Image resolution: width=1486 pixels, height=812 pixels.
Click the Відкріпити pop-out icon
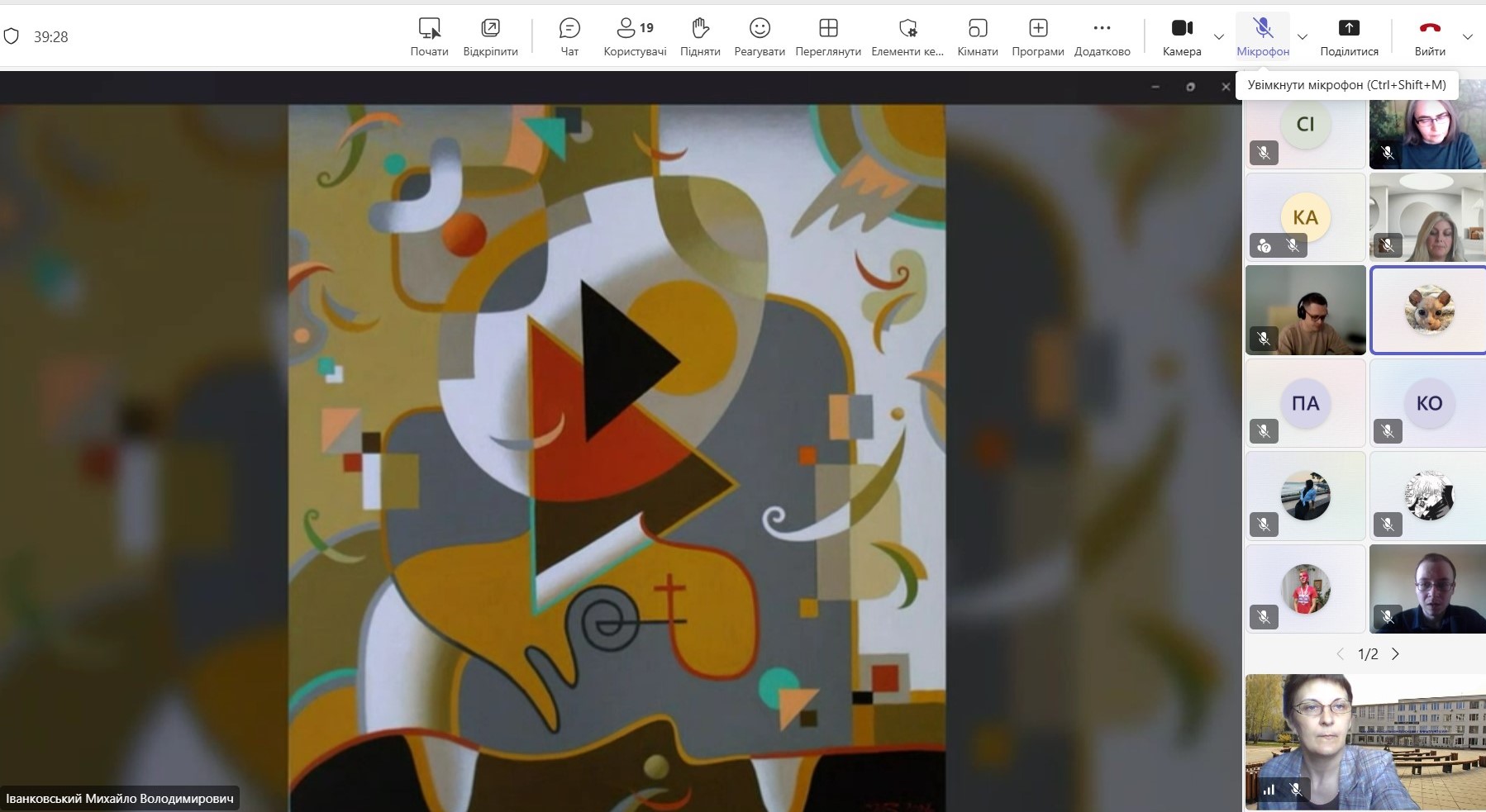490,36
